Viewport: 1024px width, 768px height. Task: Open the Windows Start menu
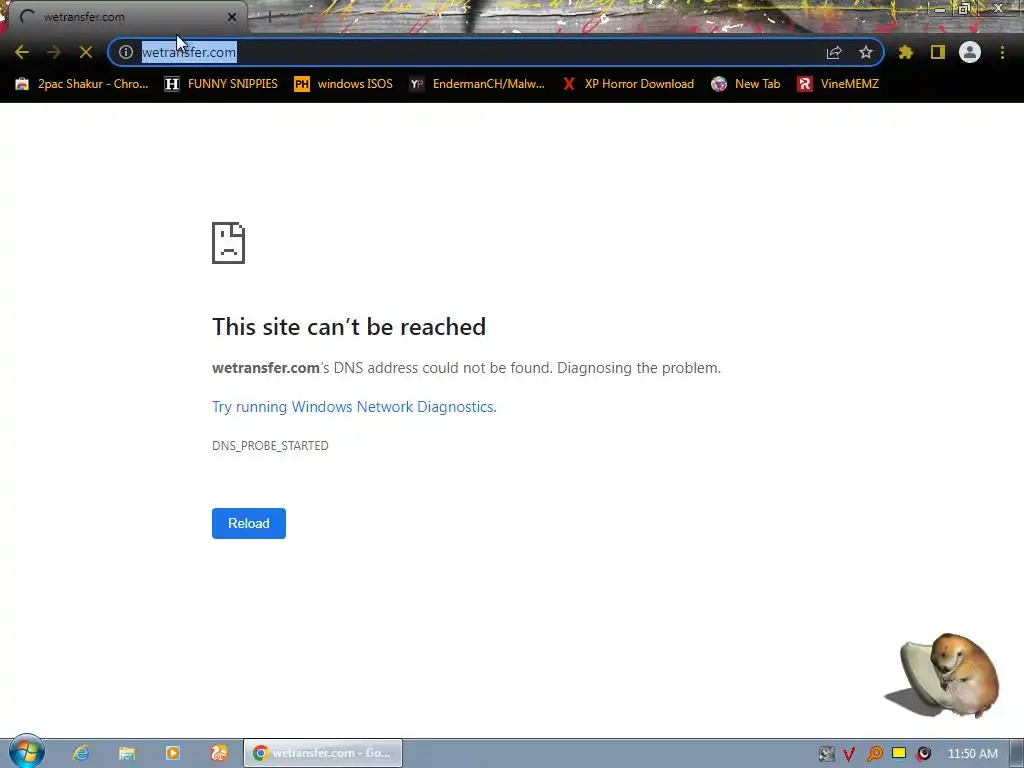[x=26, y=752]
